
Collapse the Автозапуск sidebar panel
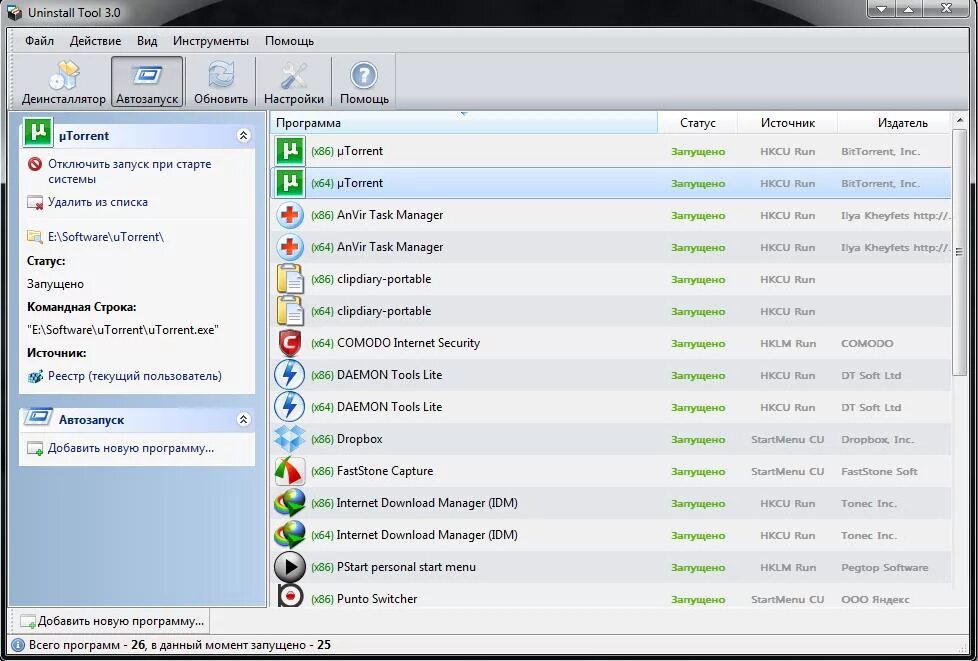point(244,420)
